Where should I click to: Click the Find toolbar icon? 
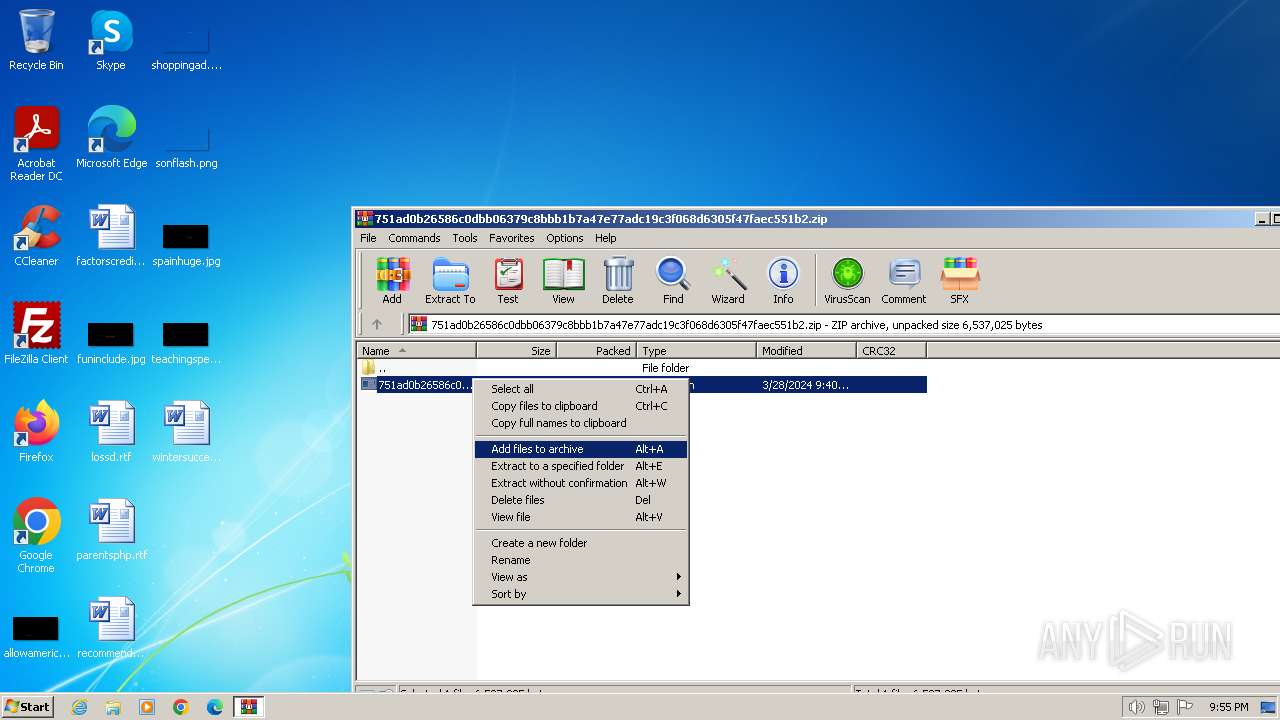coord(673,281)
